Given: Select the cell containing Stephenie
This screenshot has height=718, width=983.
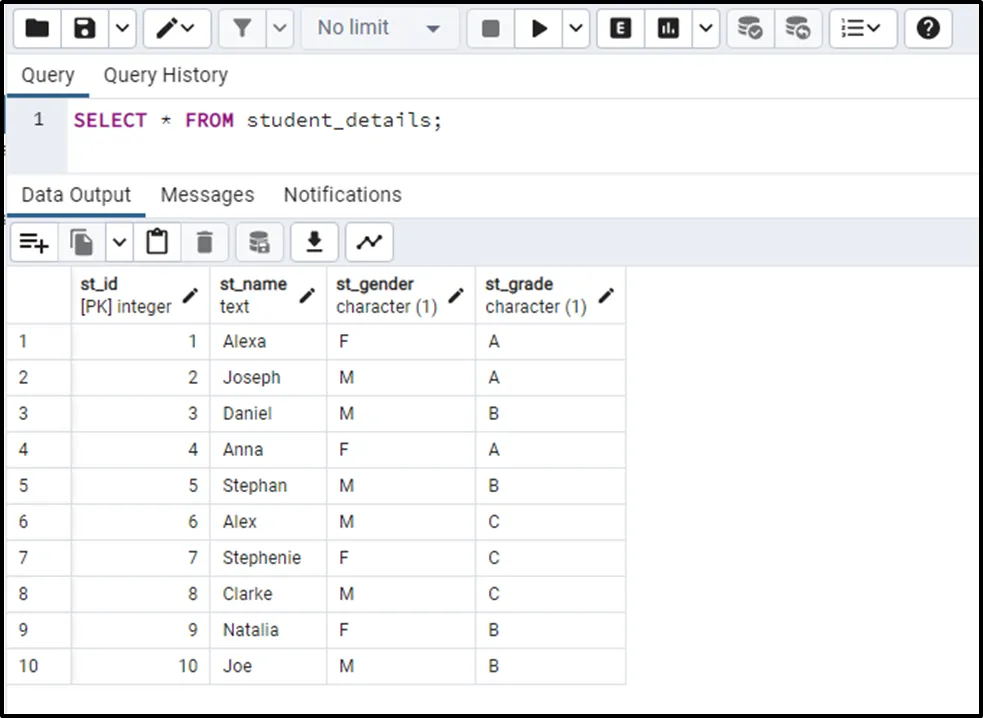Looking at the screenshot, I should 261,558.
